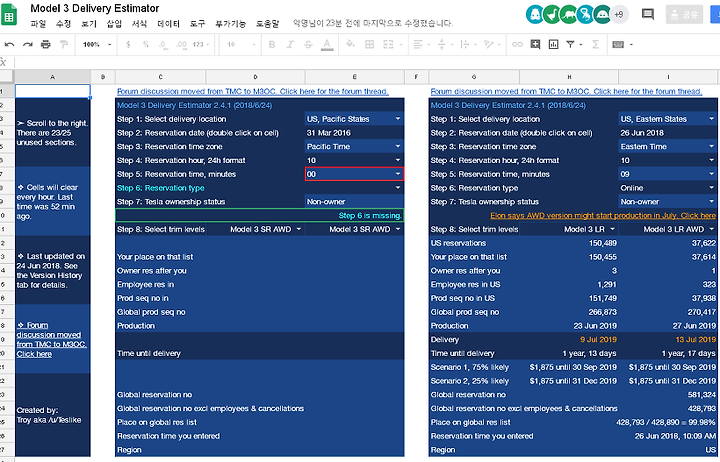This screenshot has height=462, width=720.
Task: Format as percent
Action: pos(146,45)
